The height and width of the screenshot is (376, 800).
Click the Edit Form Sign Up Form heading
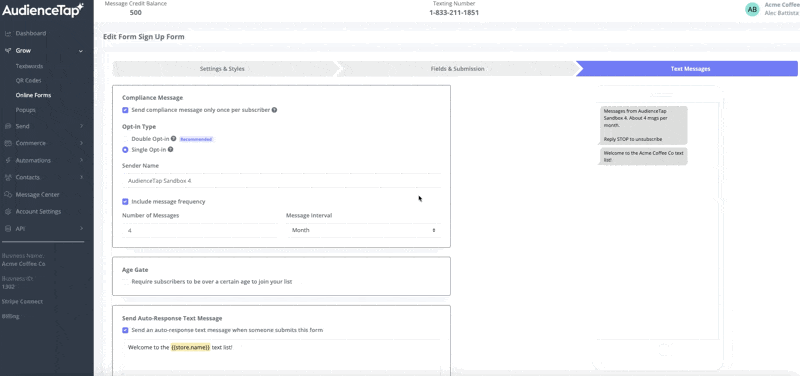coord(144,37)
